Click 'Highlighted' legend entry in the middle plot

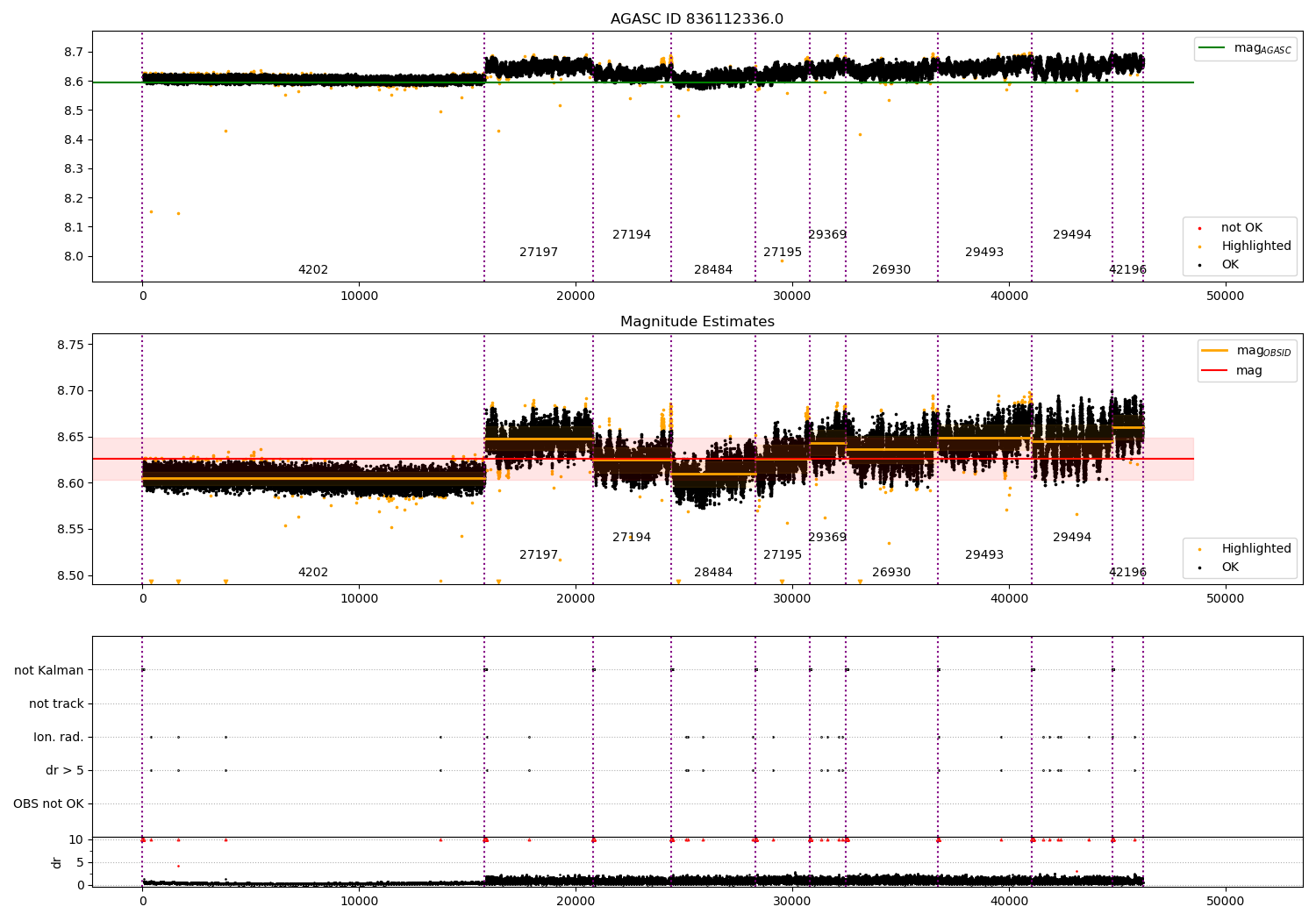click(1246, 549)
